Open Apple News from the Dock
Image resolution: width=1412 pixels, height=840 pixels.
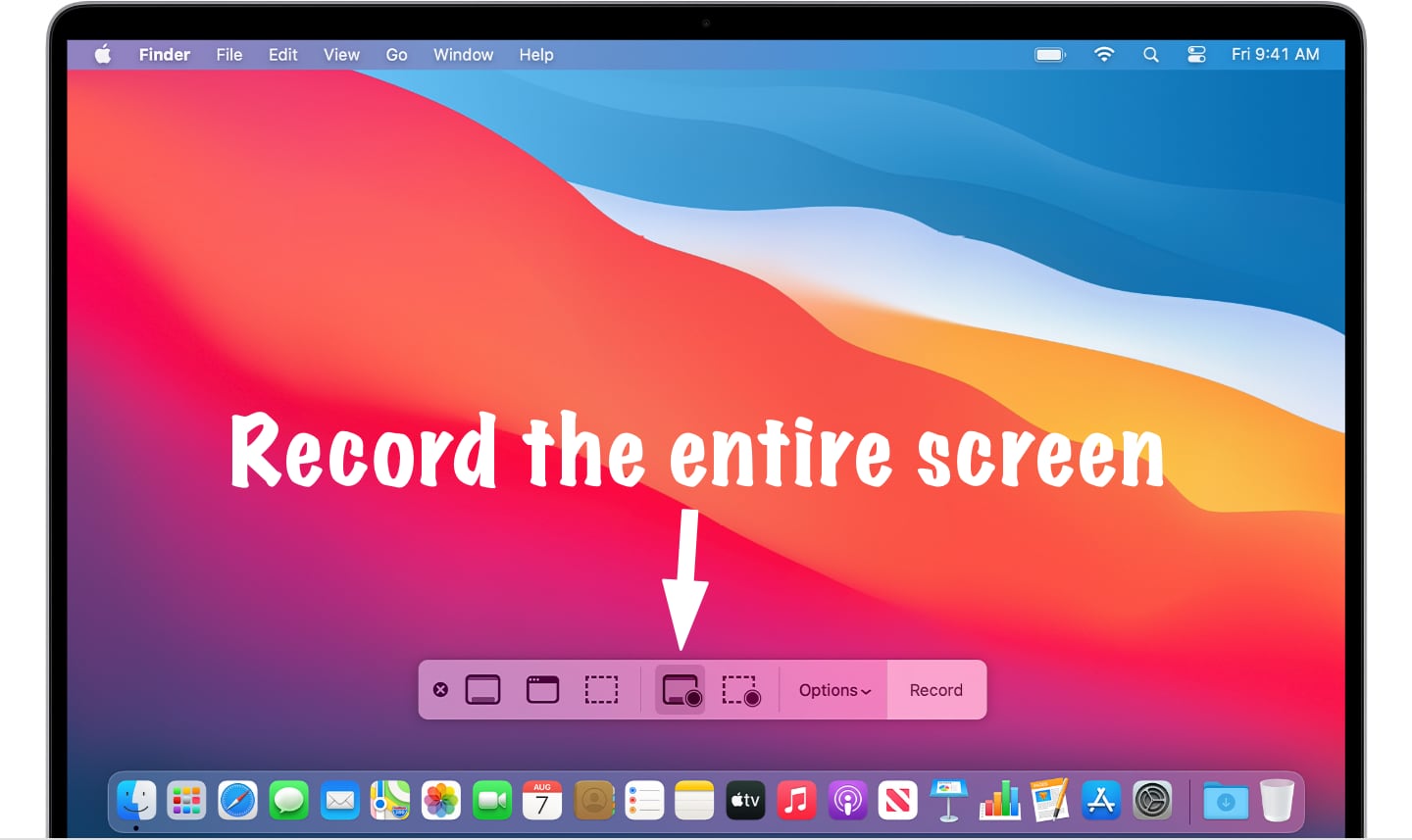(x=897, y=800)
